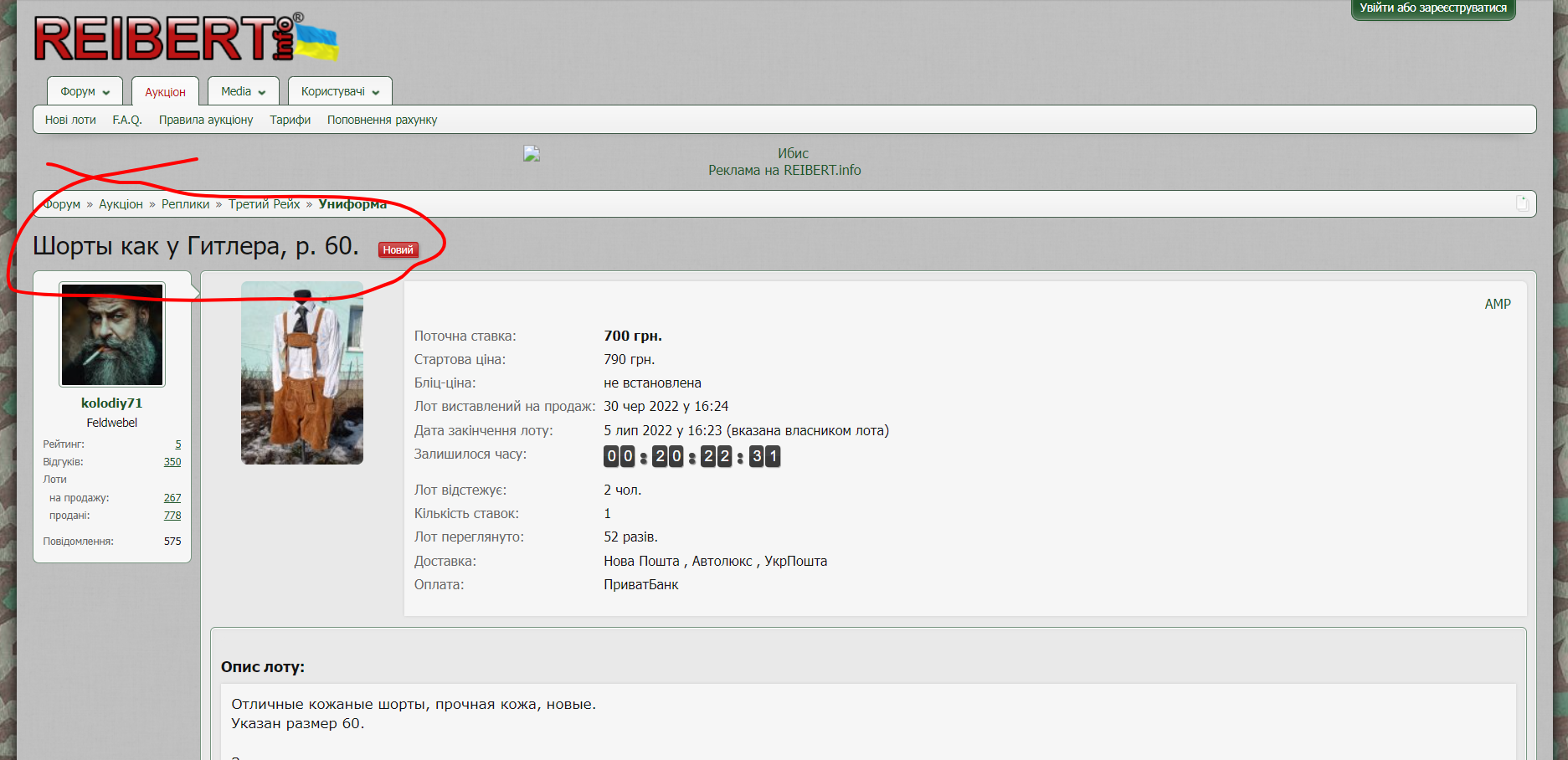Click Увійти або зареєструватися button
The height and width of the screenshot is (760, 1568).
point(1432,8)
